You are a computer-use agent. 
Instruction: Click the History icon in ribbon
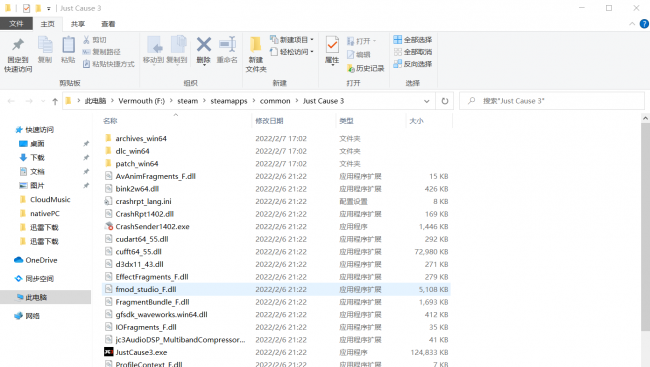[351, 68]
